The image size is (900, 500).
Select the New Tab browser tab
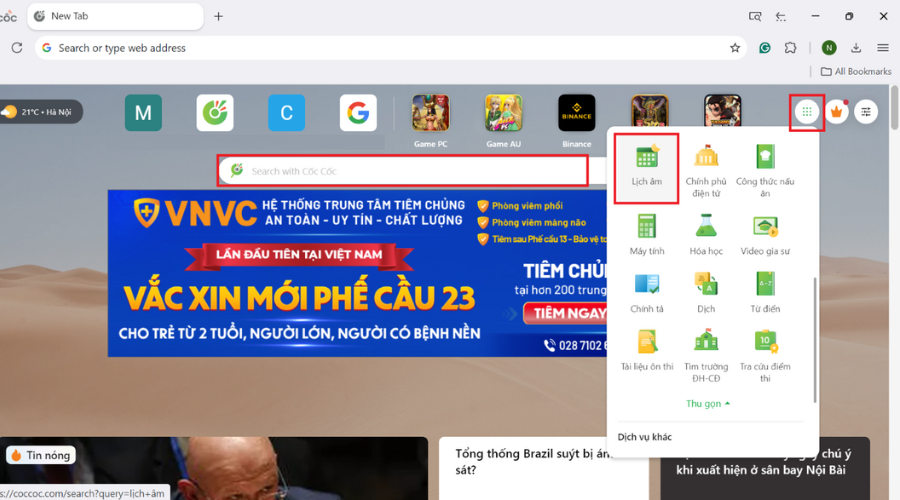coord(115,17)
